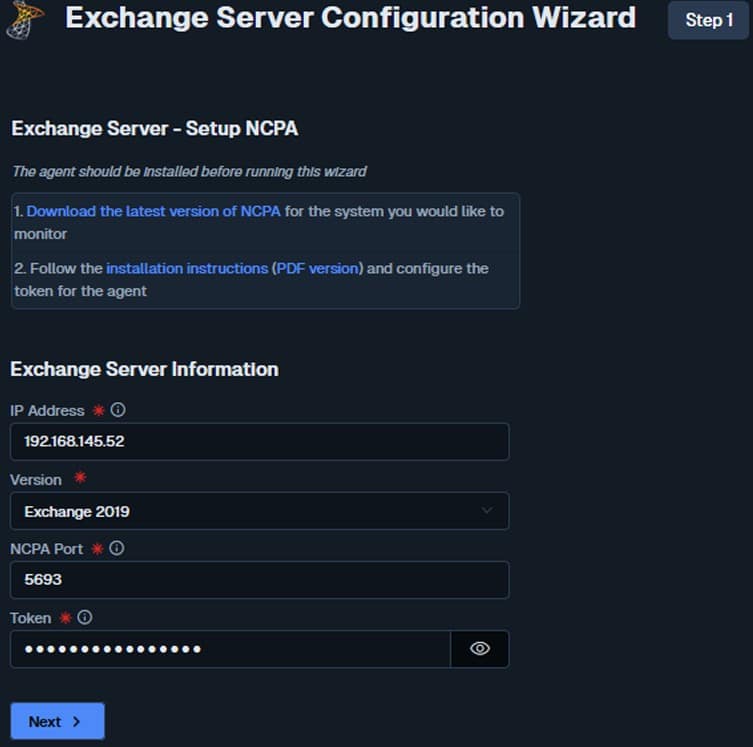Viewport: 753px width, 747px height.
Task: Open the Version dropdown showing Exchange 2019
Action: click(x=259, y=511)
